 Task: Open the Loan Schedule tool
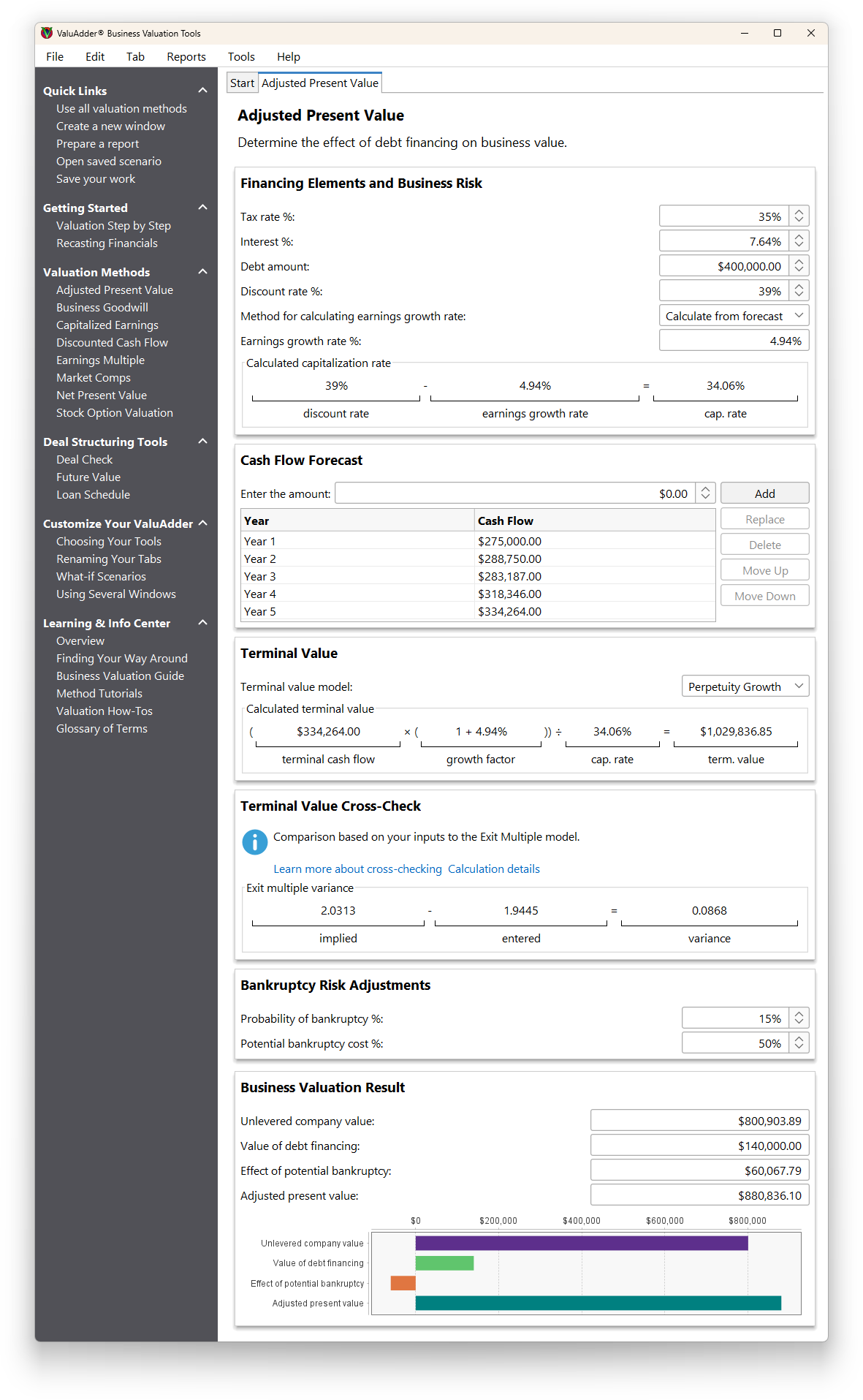point(93,494)
